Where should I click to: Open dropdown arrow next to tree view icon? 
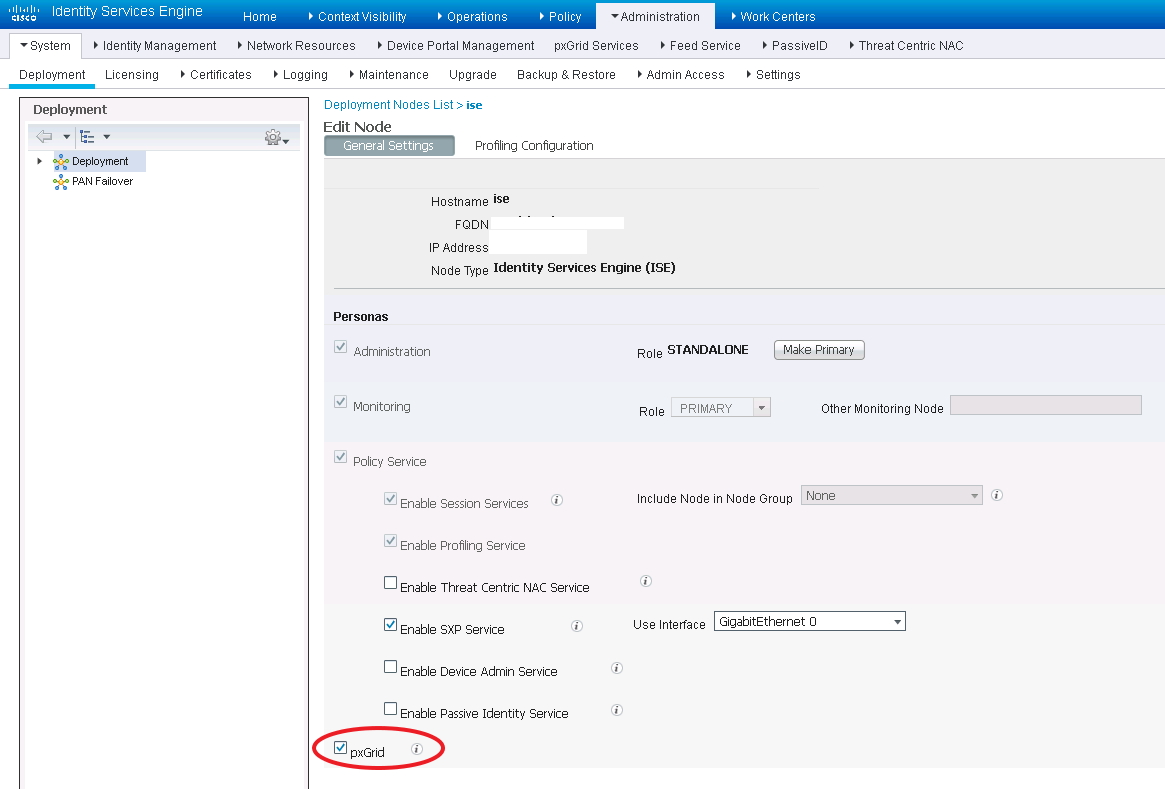[106, 137]
